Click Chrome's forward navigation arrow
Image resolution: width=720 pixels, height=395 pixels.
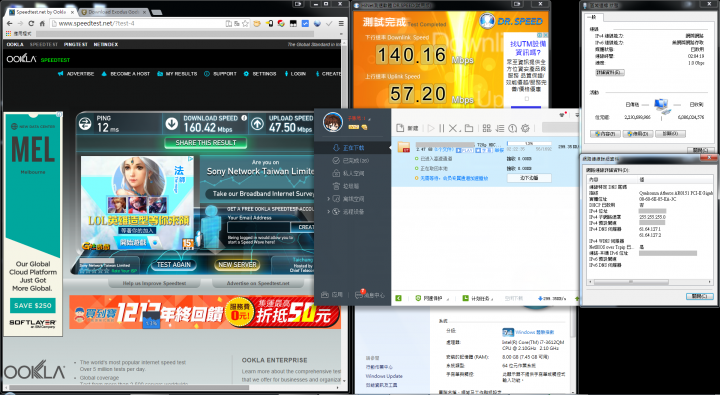(x=20, y=23)
